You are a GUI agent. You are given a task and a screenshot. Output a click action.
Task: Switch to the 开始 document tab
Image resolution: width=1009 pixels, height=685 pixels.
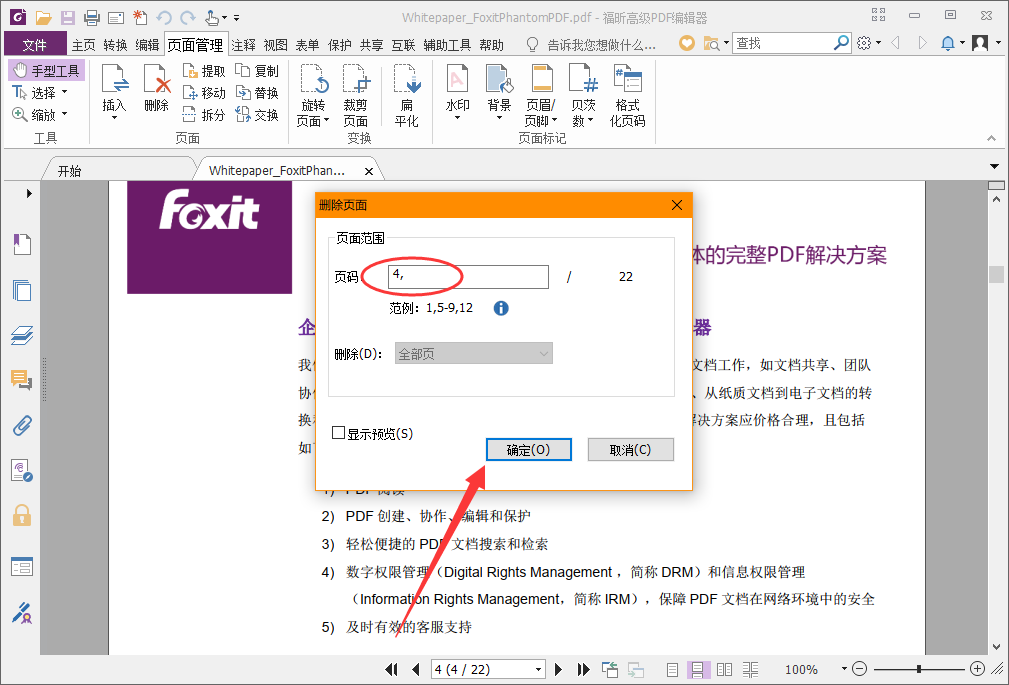coord(69,169)
